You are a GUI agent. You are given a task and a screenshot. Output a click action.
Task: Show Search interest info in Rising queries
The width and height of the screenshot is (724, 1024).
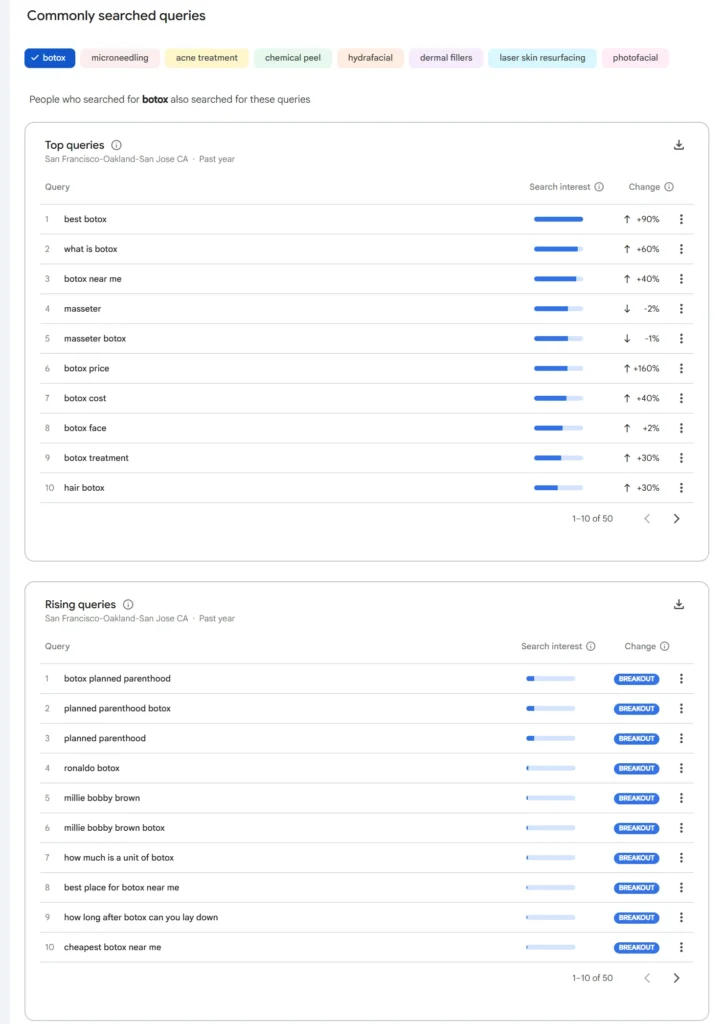(x=590, y=646)
